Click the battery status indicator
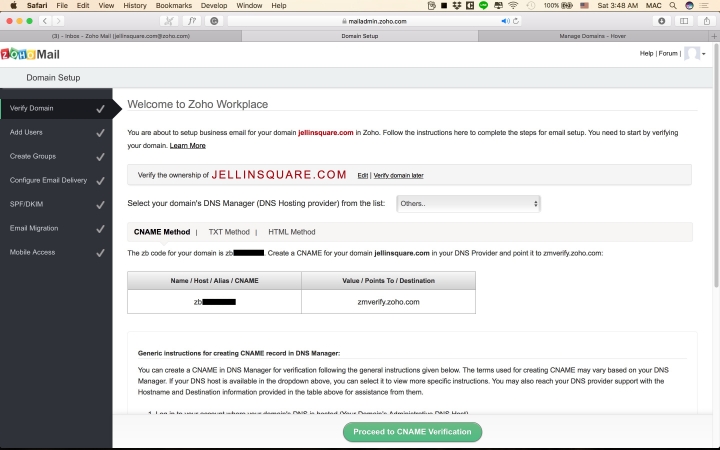The image size is (720, 450). (558, 6)
